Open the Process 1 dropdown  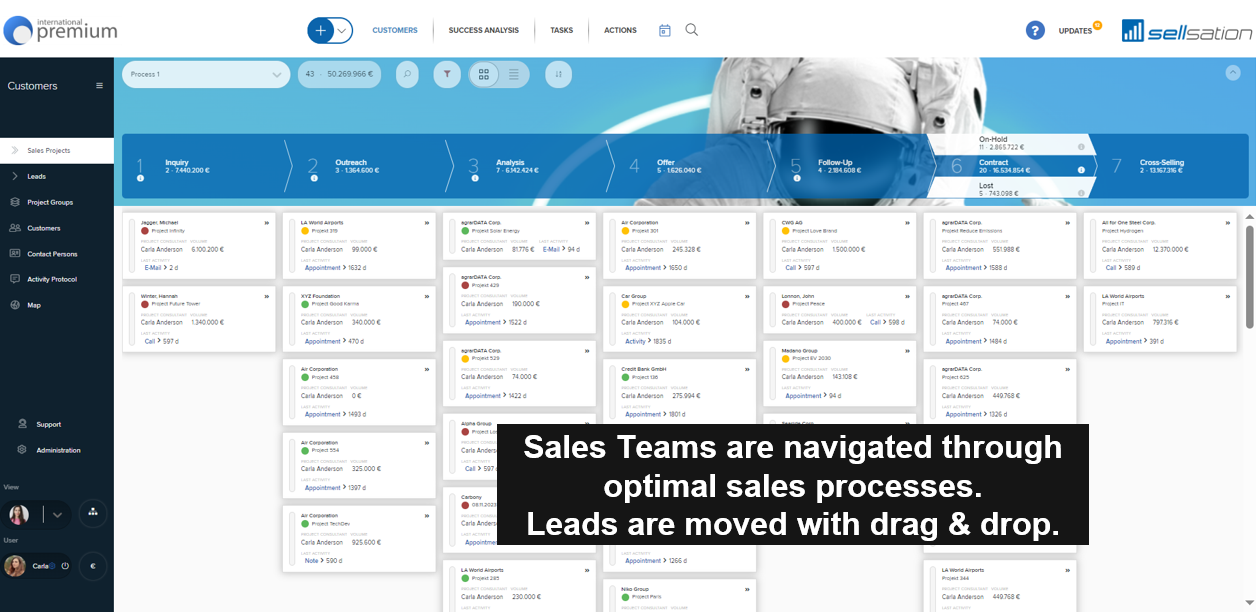coord(206,74)
